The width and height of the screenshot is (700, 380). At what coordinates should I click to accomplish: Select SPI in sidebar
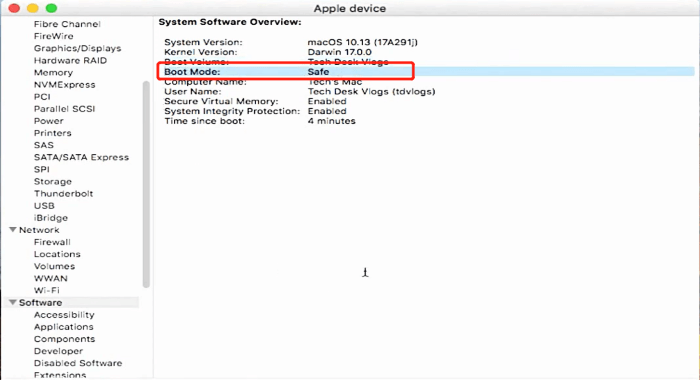42,169
